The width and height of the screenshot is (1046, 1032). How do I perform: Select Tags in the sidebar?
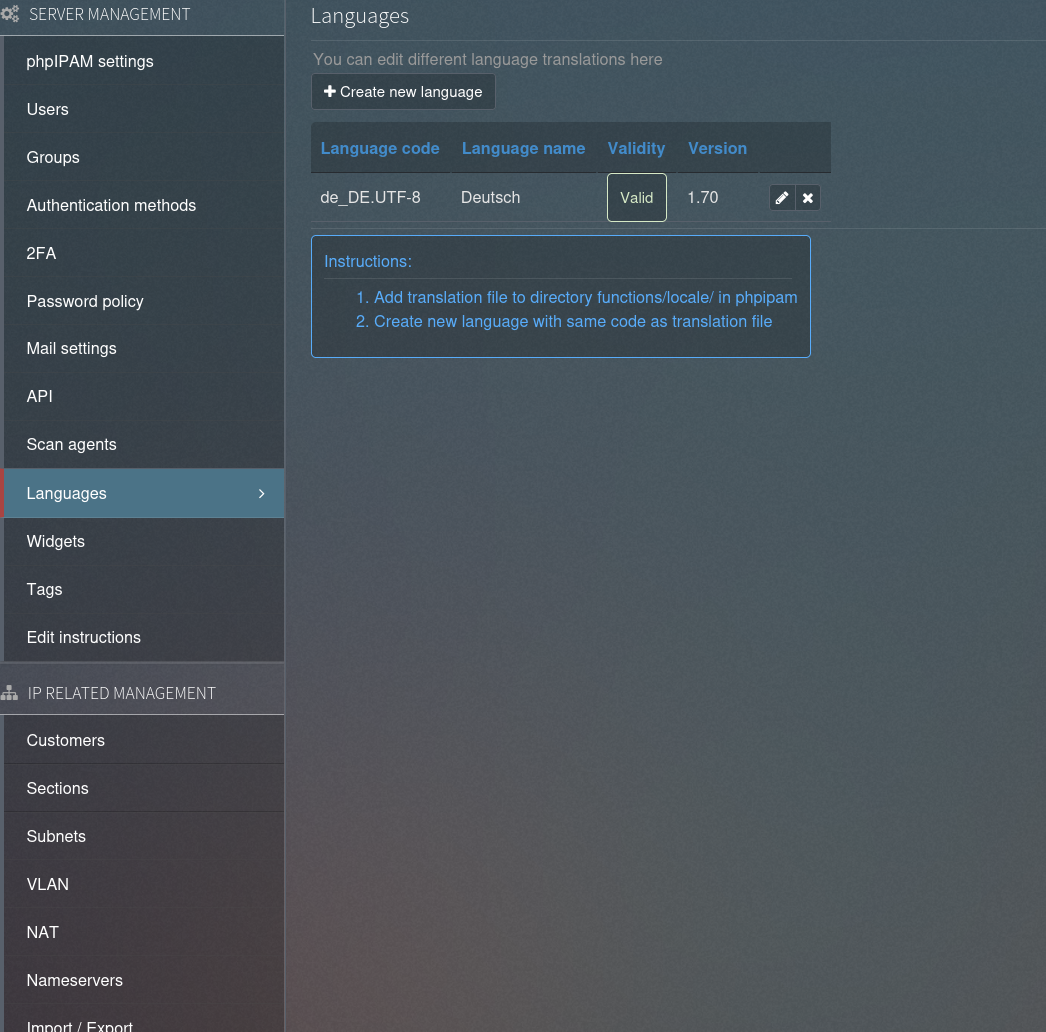[x=44, y=590]
